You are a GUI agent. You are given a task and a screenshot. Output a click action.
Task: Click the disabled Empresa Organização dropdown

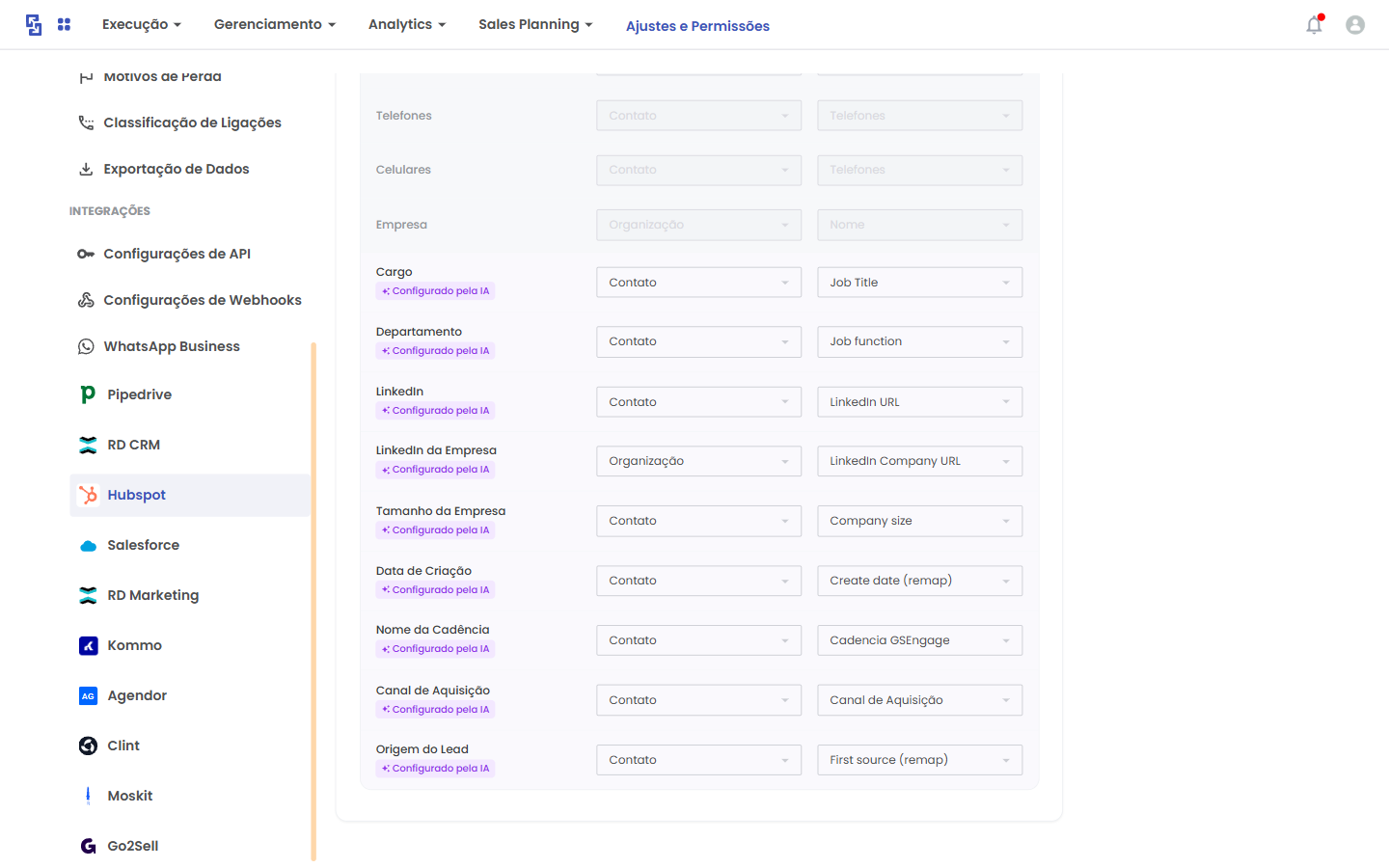(698, 225)
